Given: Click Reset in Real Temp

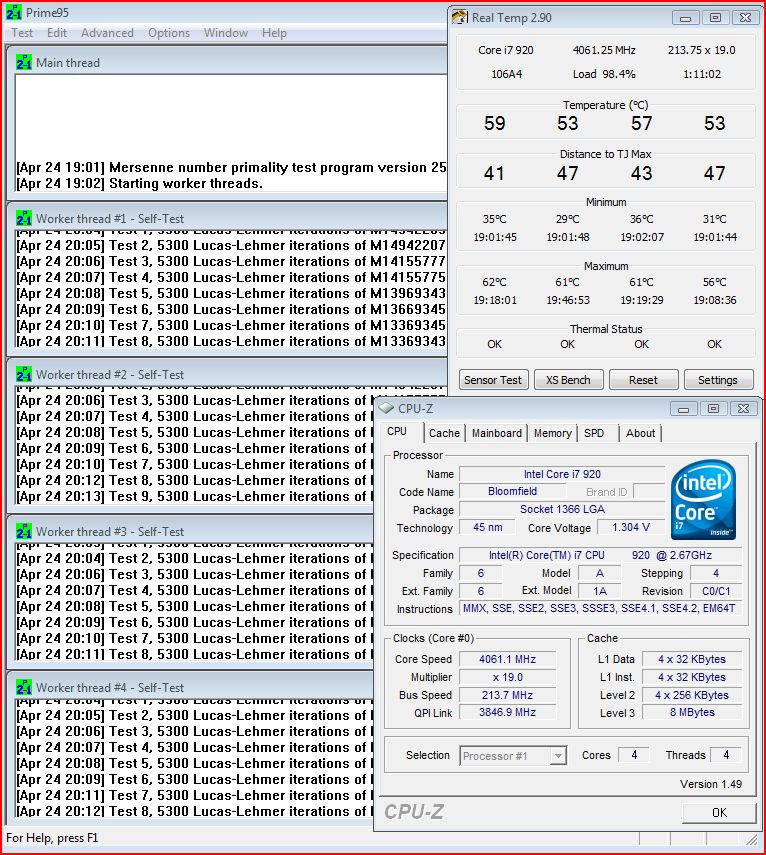Looking at the screenshot, I should coord(644,380).
